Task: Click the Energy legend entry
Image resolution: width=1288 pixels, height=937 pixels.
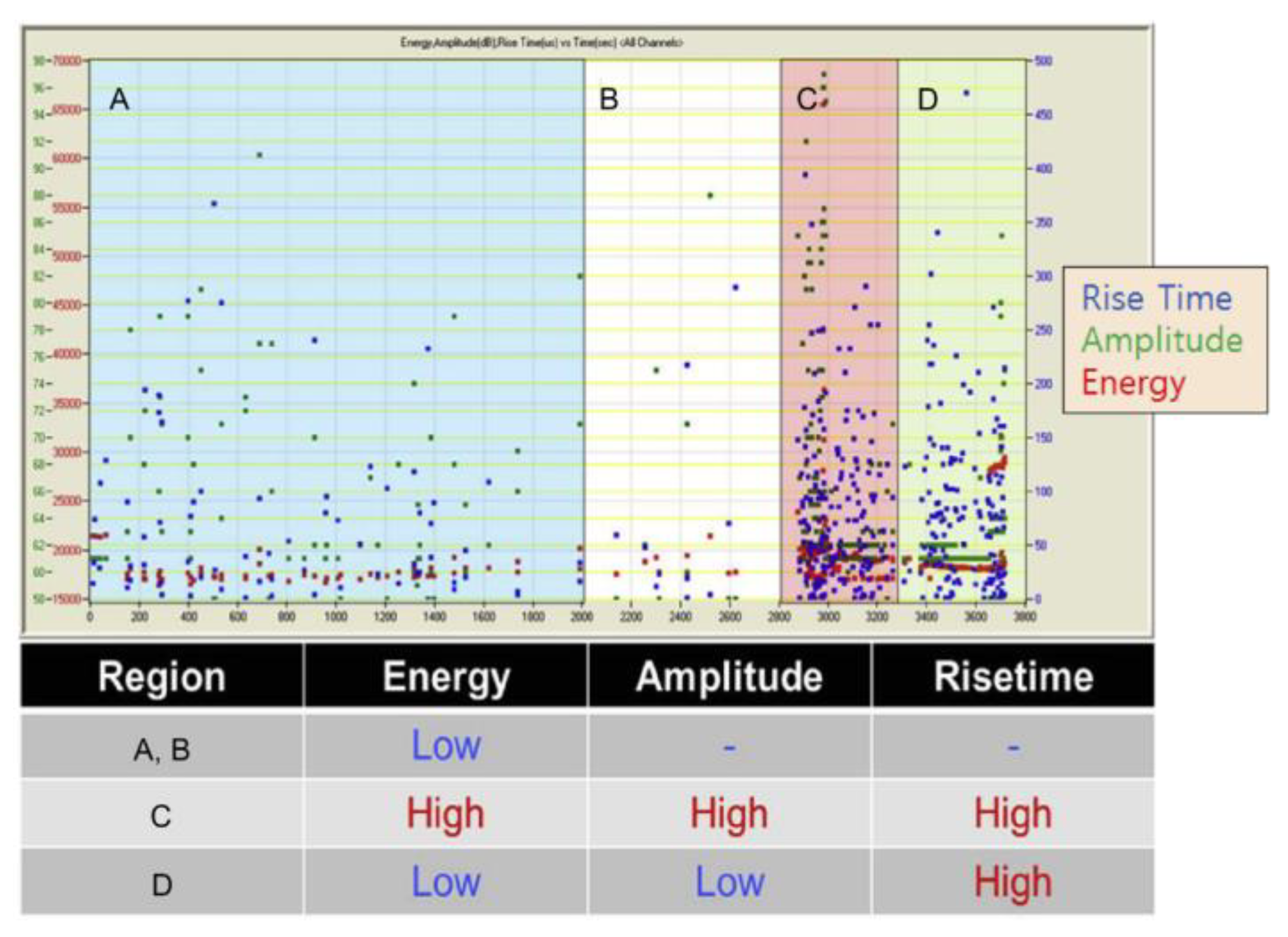Action: pyautogui.click(x=1133, y=383)
